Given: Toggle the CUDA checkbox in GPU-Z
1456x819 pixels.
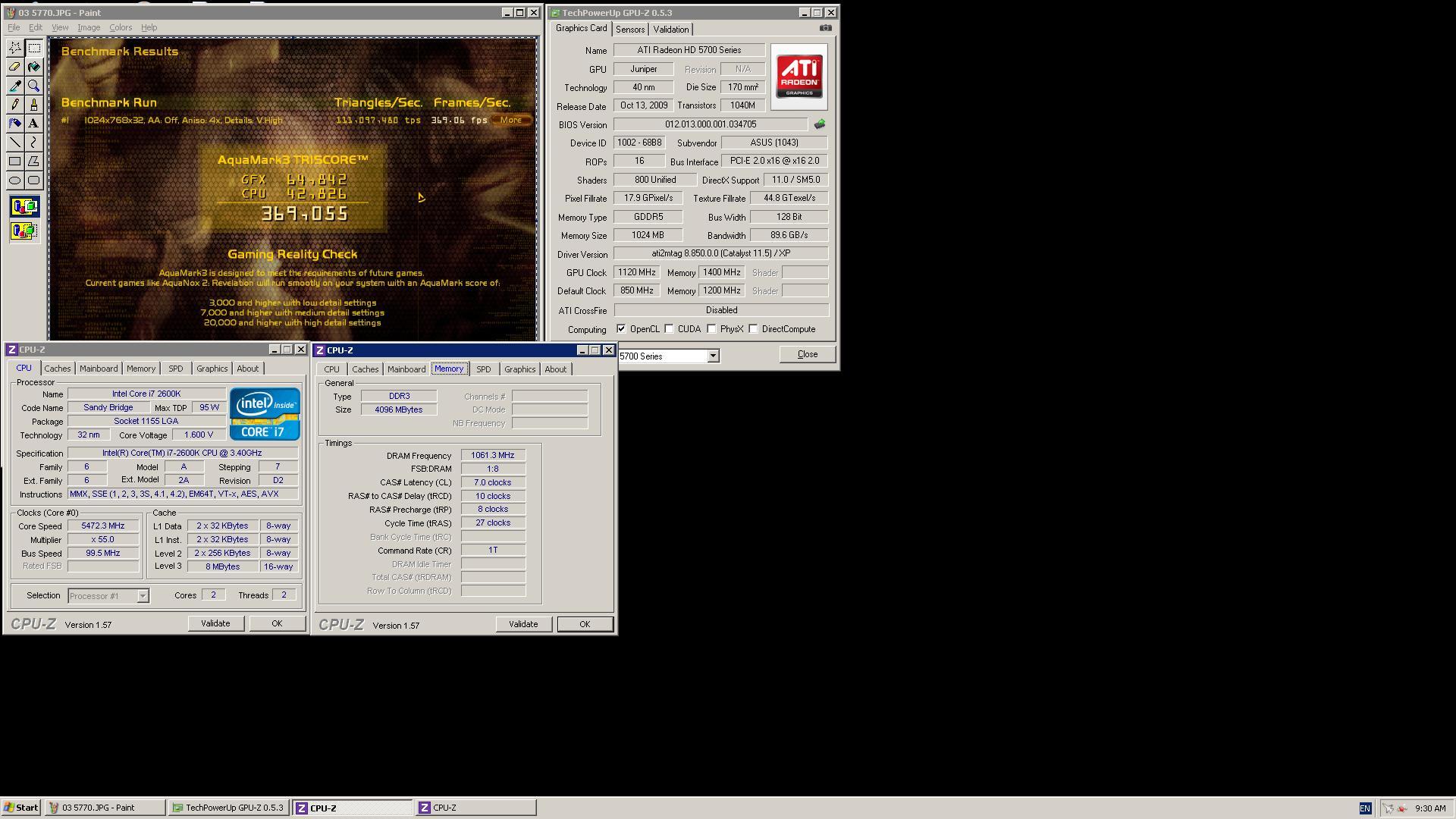Looking at the screenshot, I should click(x=669, y=329).
